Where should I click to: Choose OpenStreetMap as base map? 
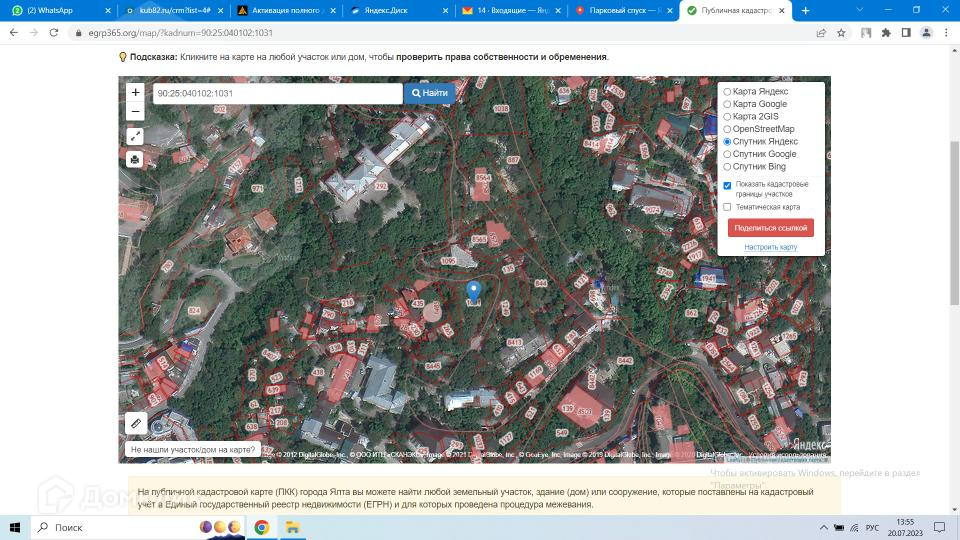(x=727, y=129)
